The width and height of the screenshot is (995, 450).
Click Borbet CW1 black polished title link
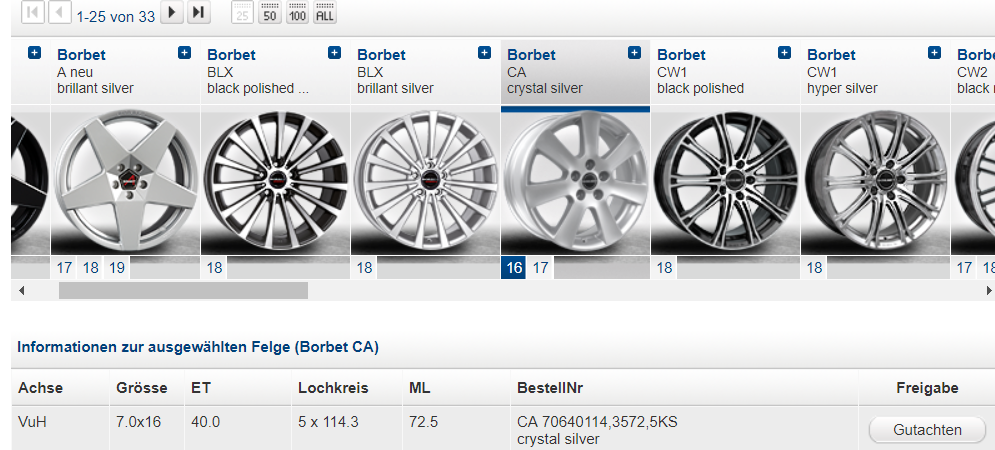[x=682, y=55]
